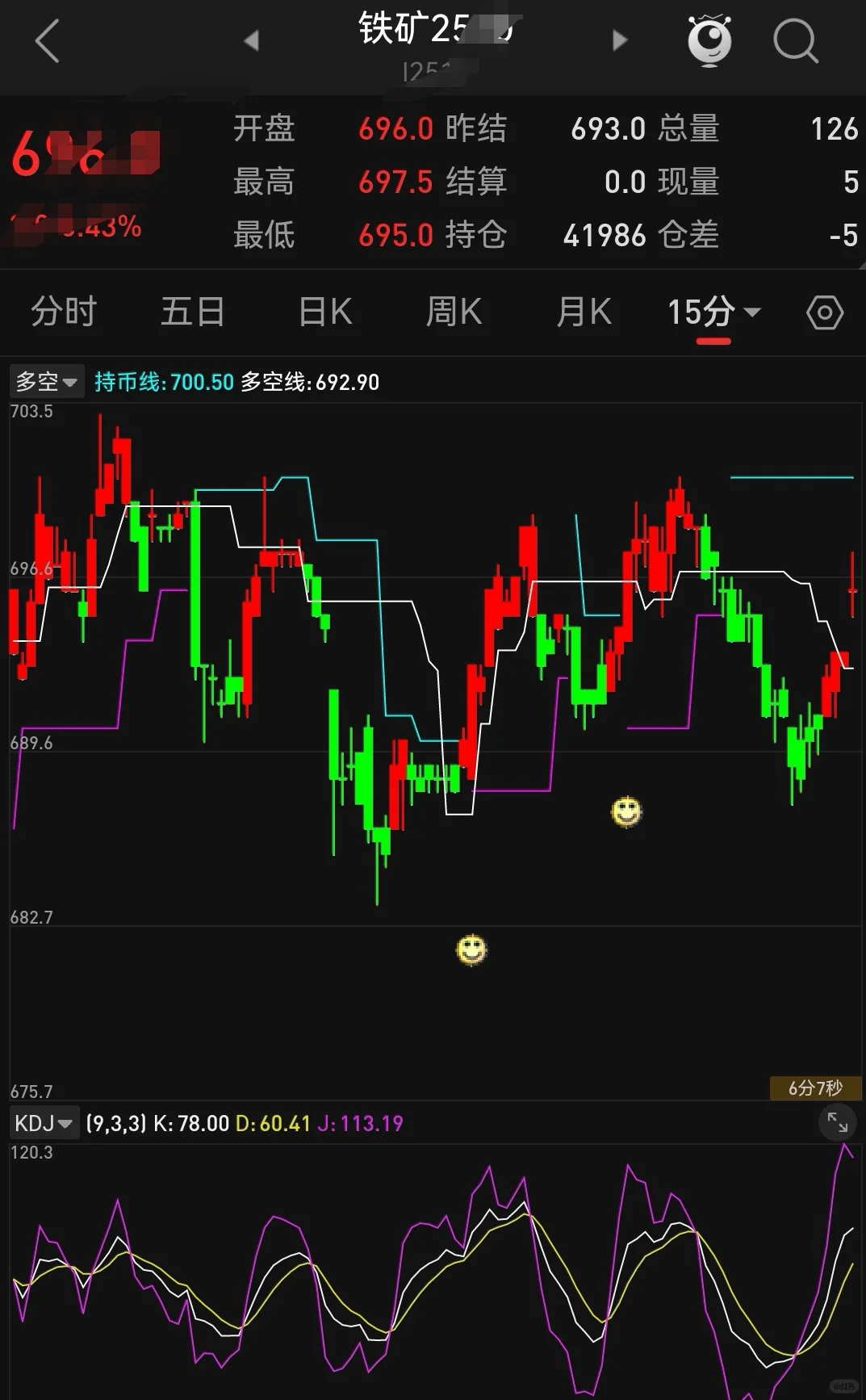Tap the back arrow icon

48,40
